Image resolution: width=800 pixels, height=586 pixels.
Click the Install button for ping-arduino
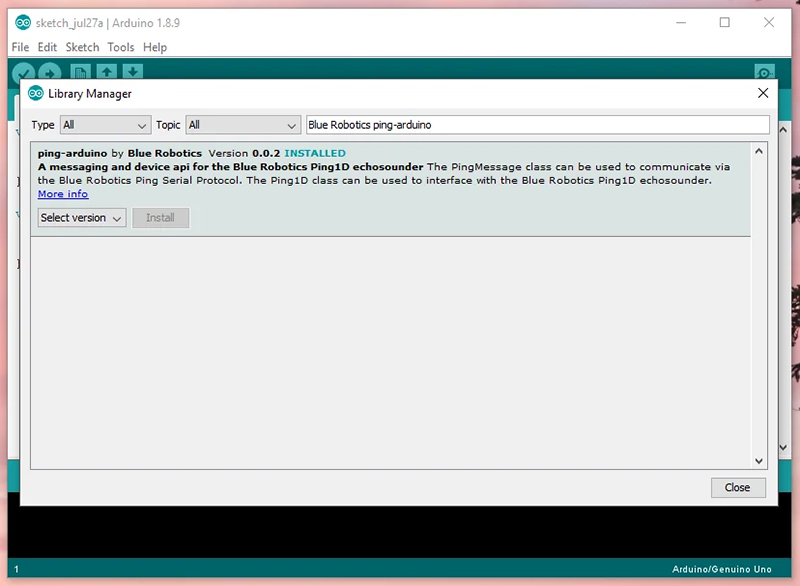click(x=160, y=218)
